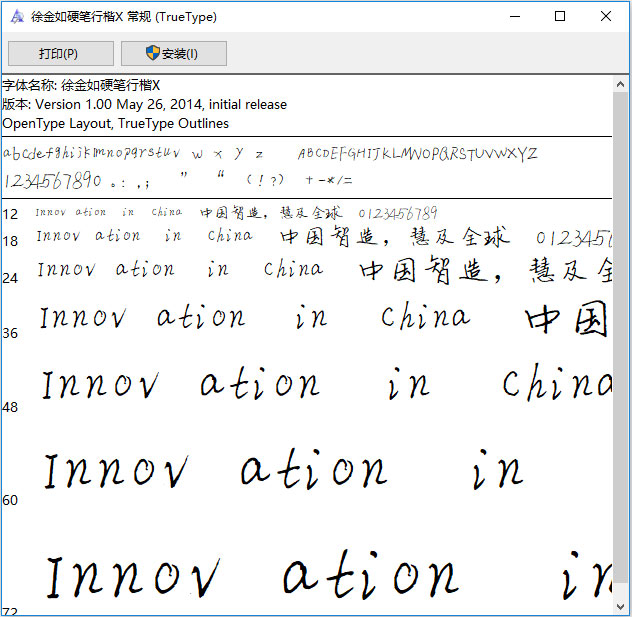Viewport: 632px width, 617px height.
Task: Click the font name line 字体名称: 徐金如硬笔行楷X
Action: tap(81, 85)
